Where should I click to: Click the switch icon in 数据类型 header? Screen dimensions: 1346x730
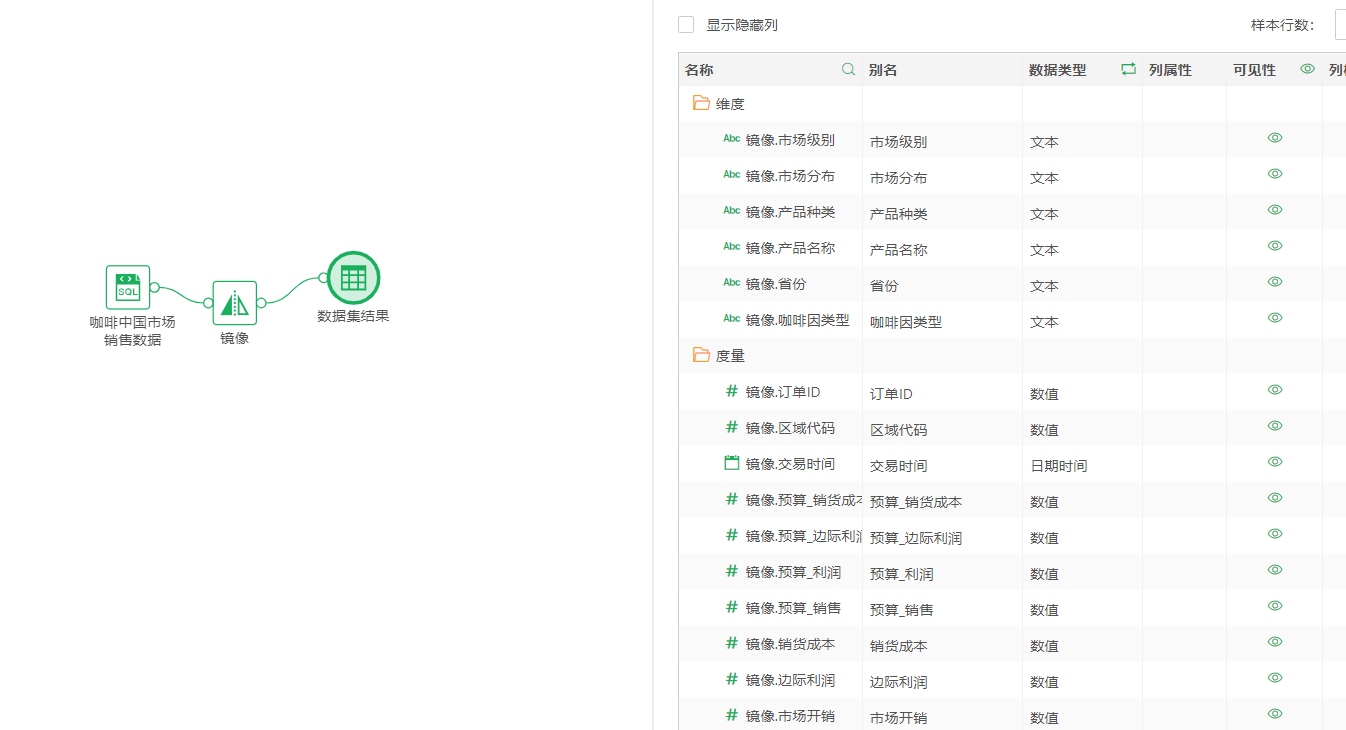click(x=1128, y=69)
